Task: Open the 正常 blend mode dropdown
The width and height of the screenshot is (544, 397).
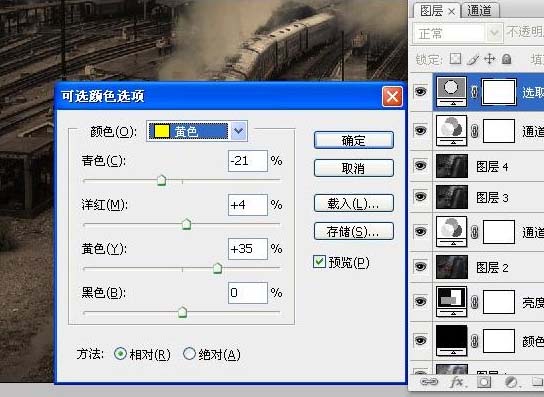Action: tap(458, 34)
